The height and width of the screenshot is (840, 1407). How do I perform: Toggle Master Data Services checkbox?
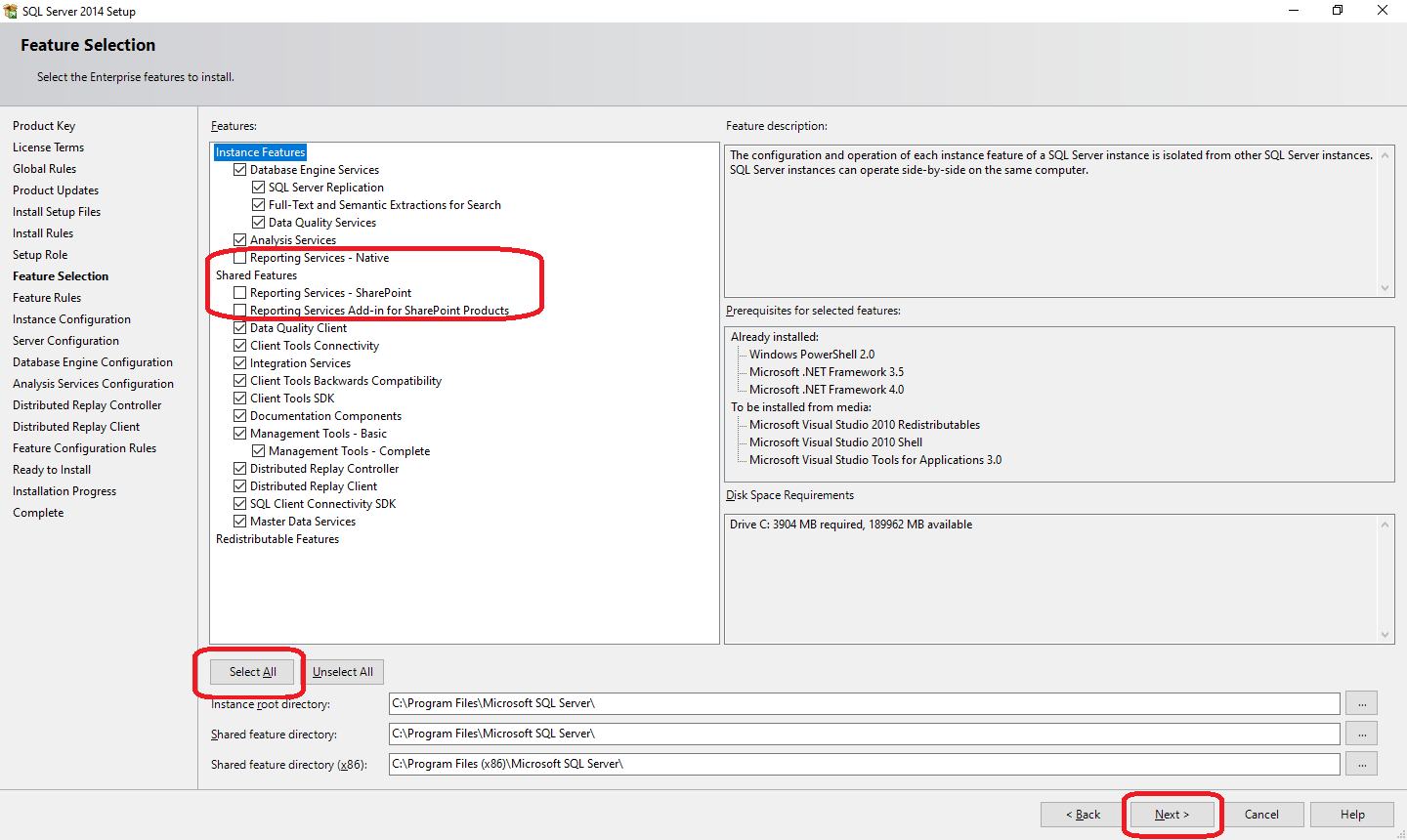tap(239, 522)
